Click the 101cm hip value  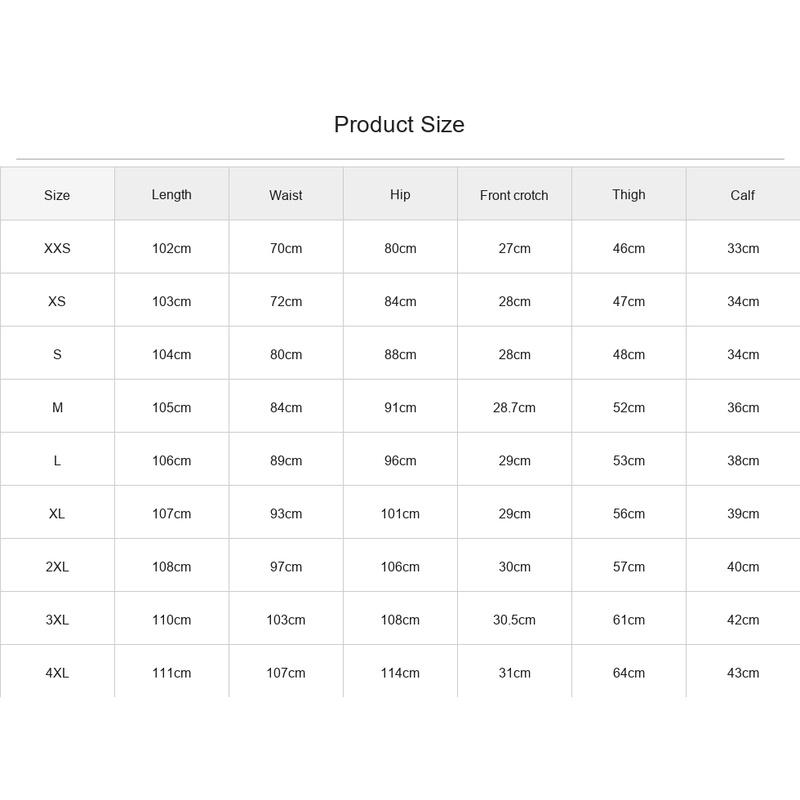coord(400,513)
